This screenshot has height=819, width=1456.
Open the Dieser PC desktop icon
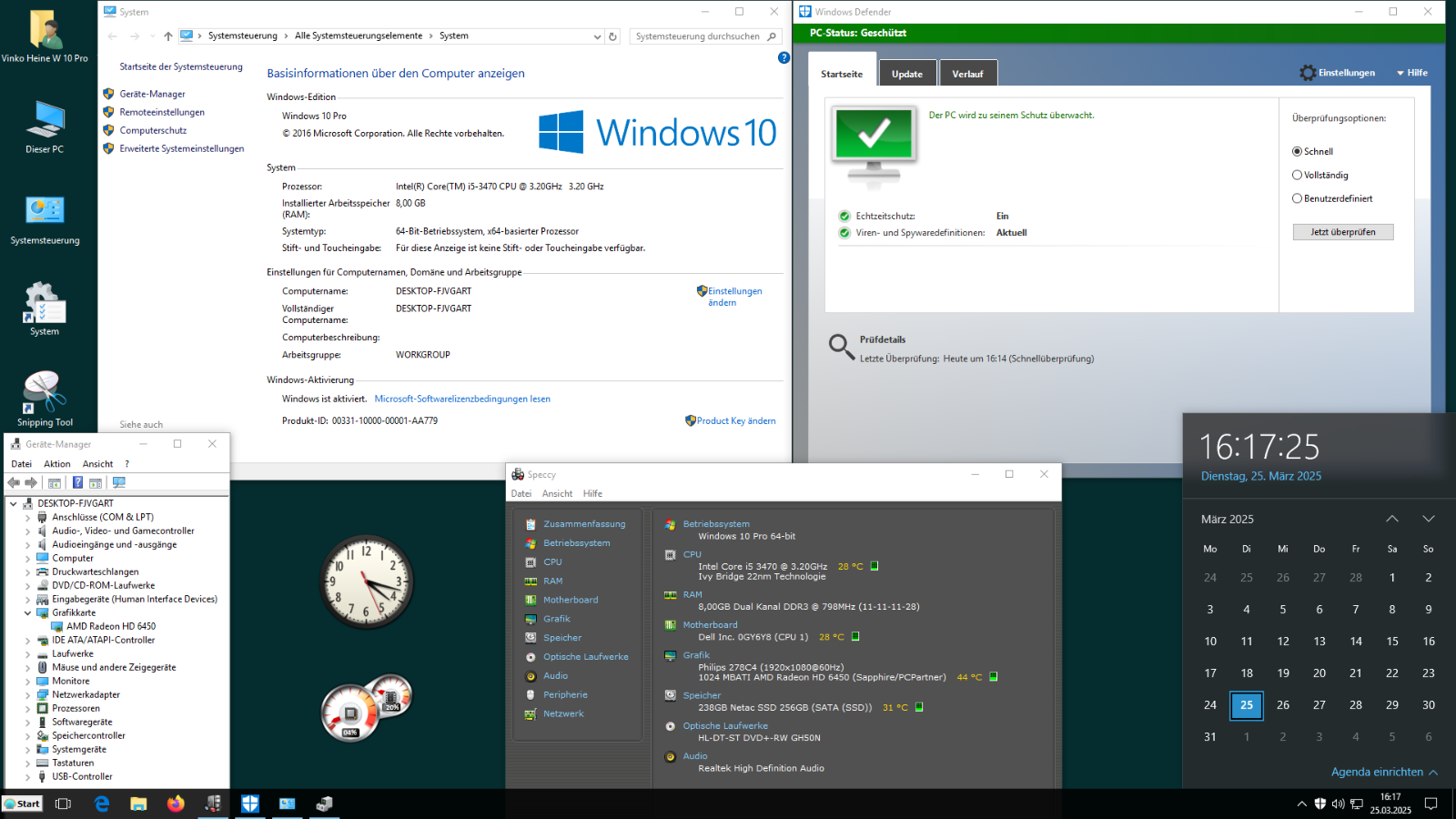tap(45, 127)
